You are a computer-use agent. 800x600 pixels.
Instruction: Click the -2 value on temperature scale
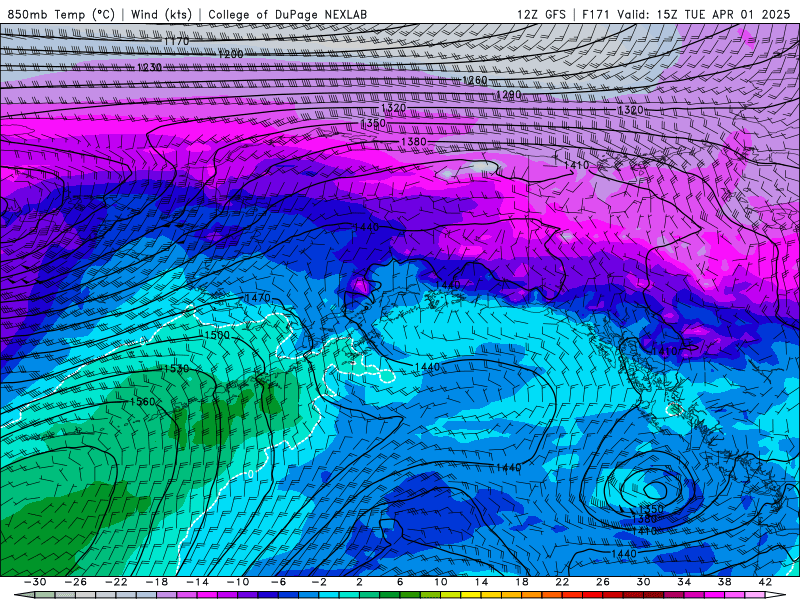pos(319,582)
